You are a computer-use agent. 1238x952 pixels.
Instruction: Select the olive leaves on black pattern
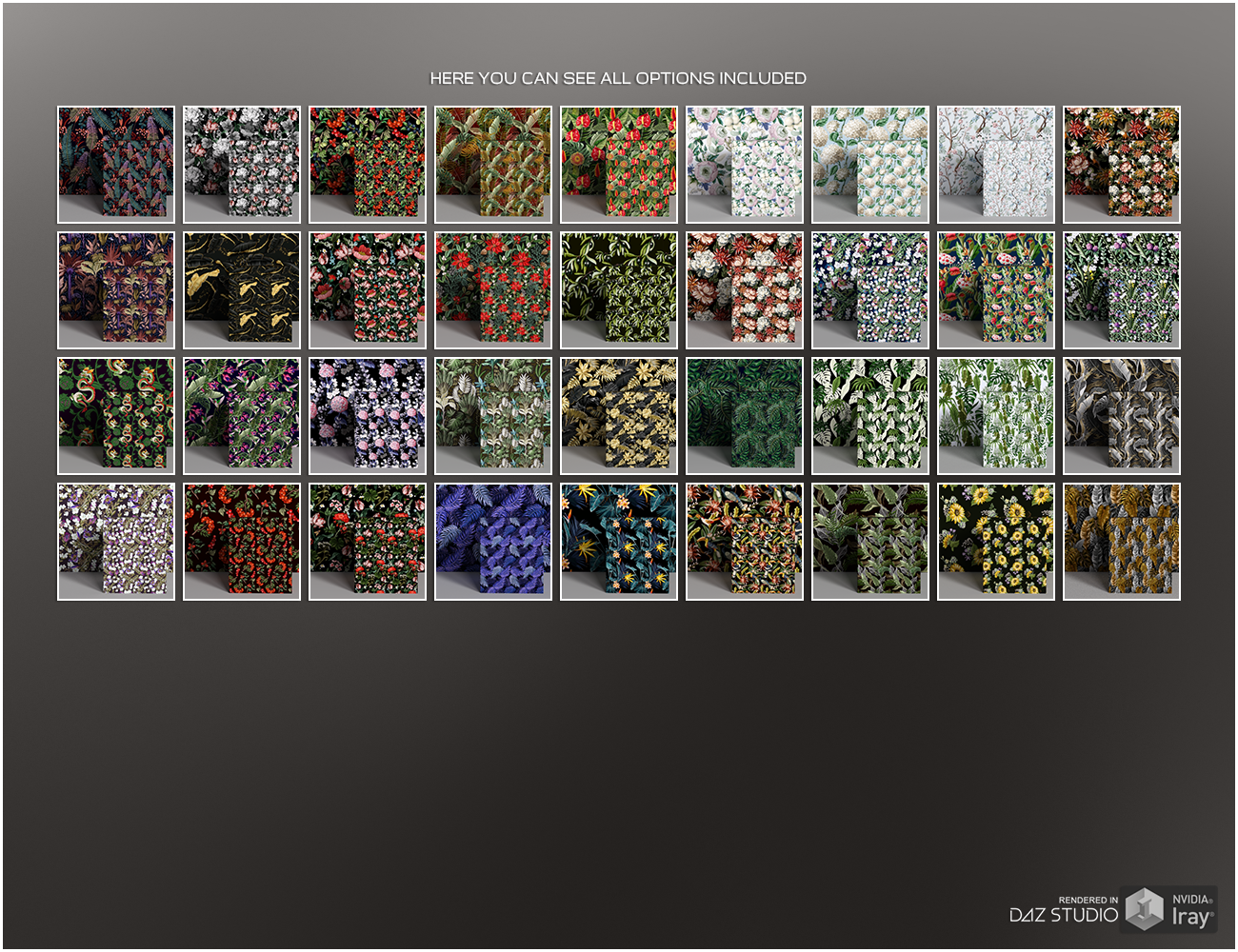pyautogui.click(x=619, y=290)
